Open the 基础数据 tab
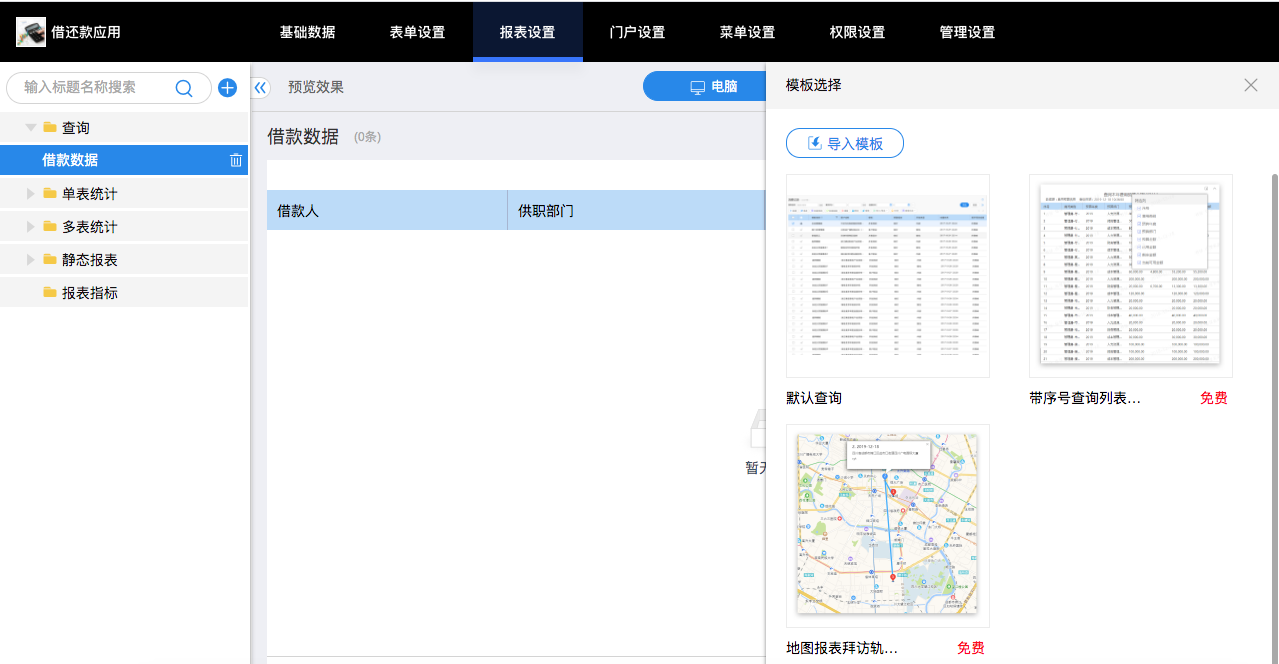Viewport: 1279px width, 664px height. coord(307,32)
